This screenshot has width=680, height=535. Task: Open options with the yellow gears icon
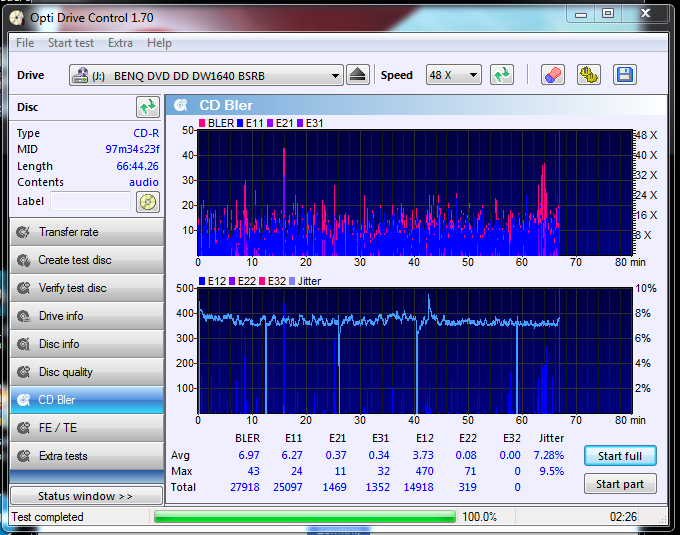point(588,75)
